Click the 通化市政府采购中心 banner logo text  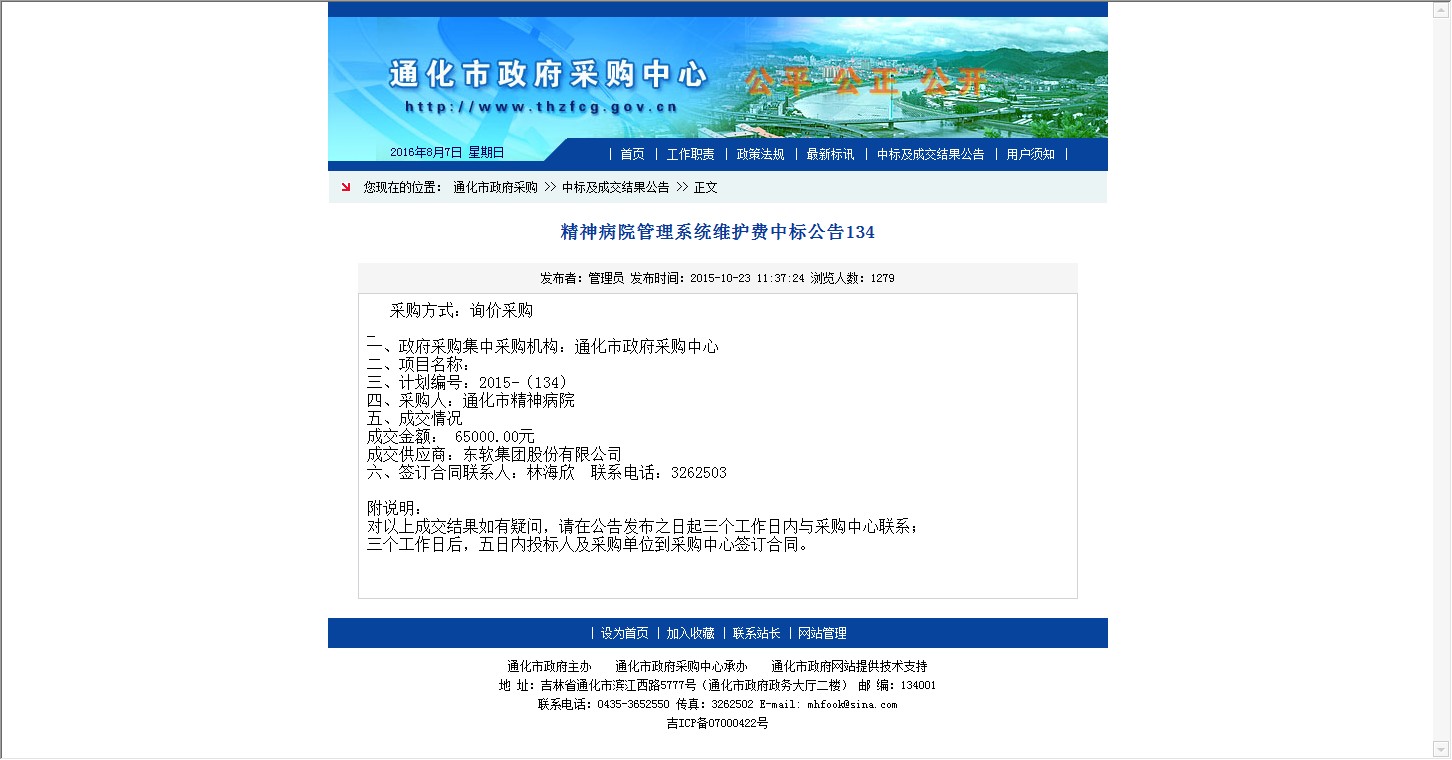point(547,74)
